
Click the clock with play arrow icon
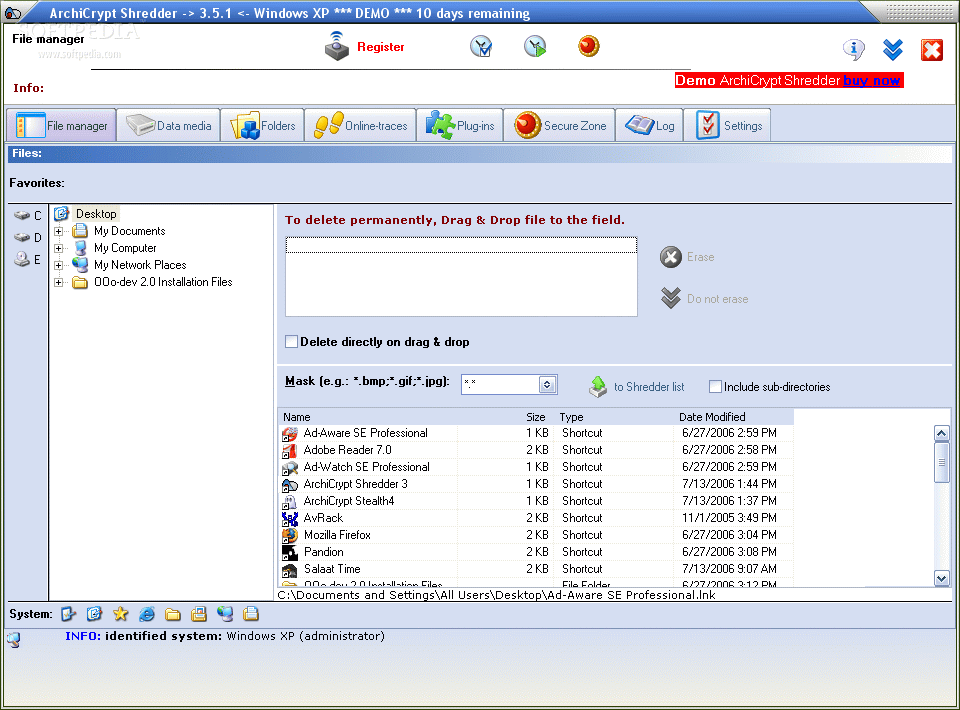coord(535,47)
